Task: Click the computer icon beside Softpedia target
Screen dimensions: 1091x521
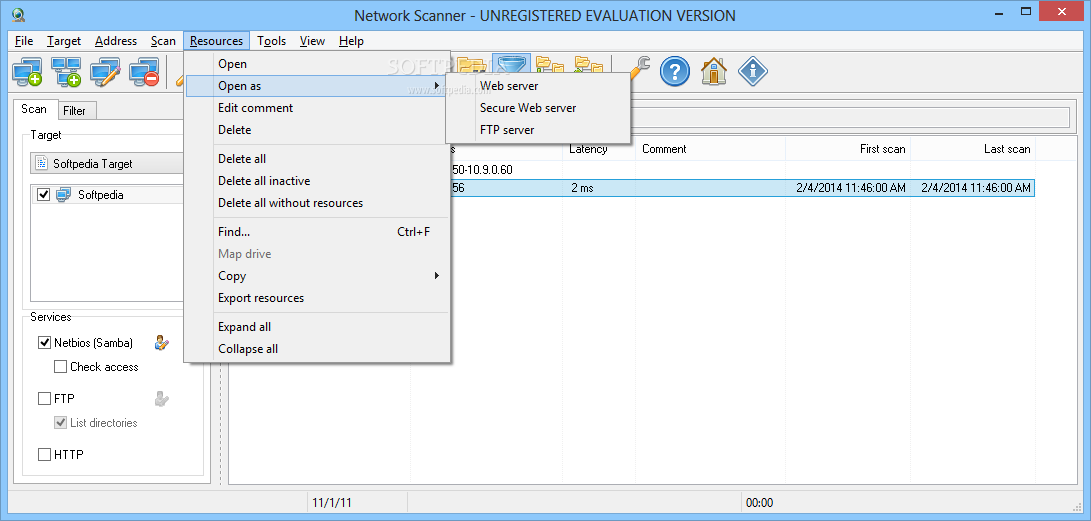Action: coord(63,195)
